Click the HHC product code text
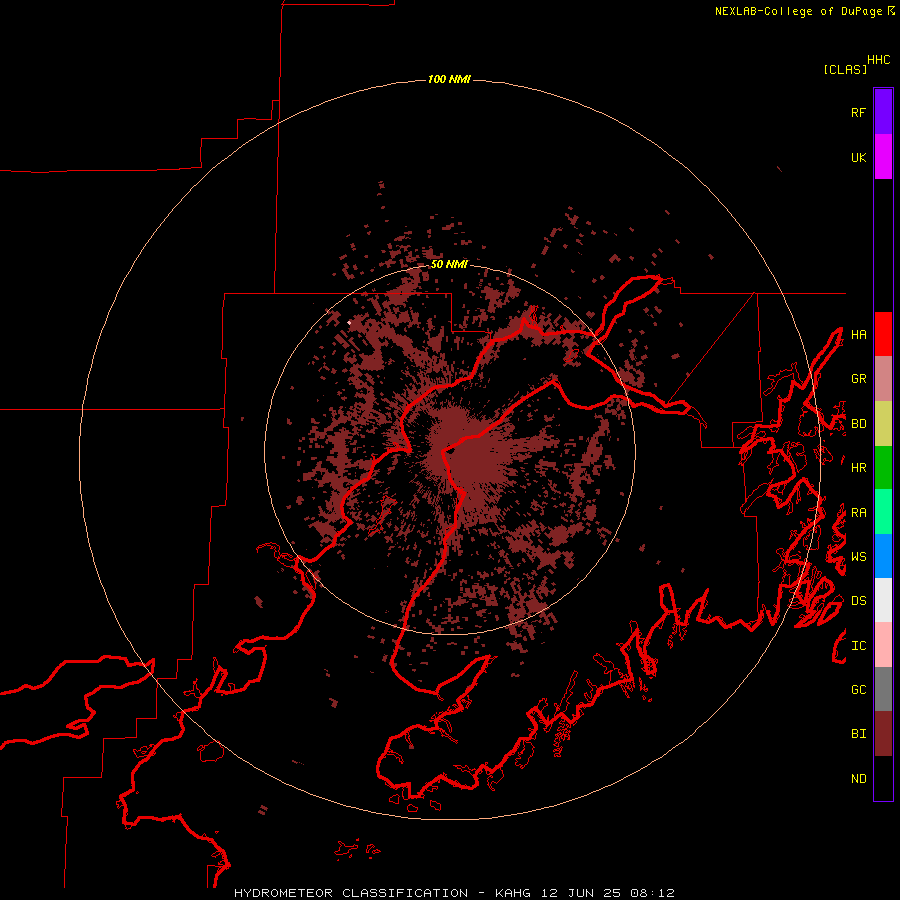 tap(878, 60)
